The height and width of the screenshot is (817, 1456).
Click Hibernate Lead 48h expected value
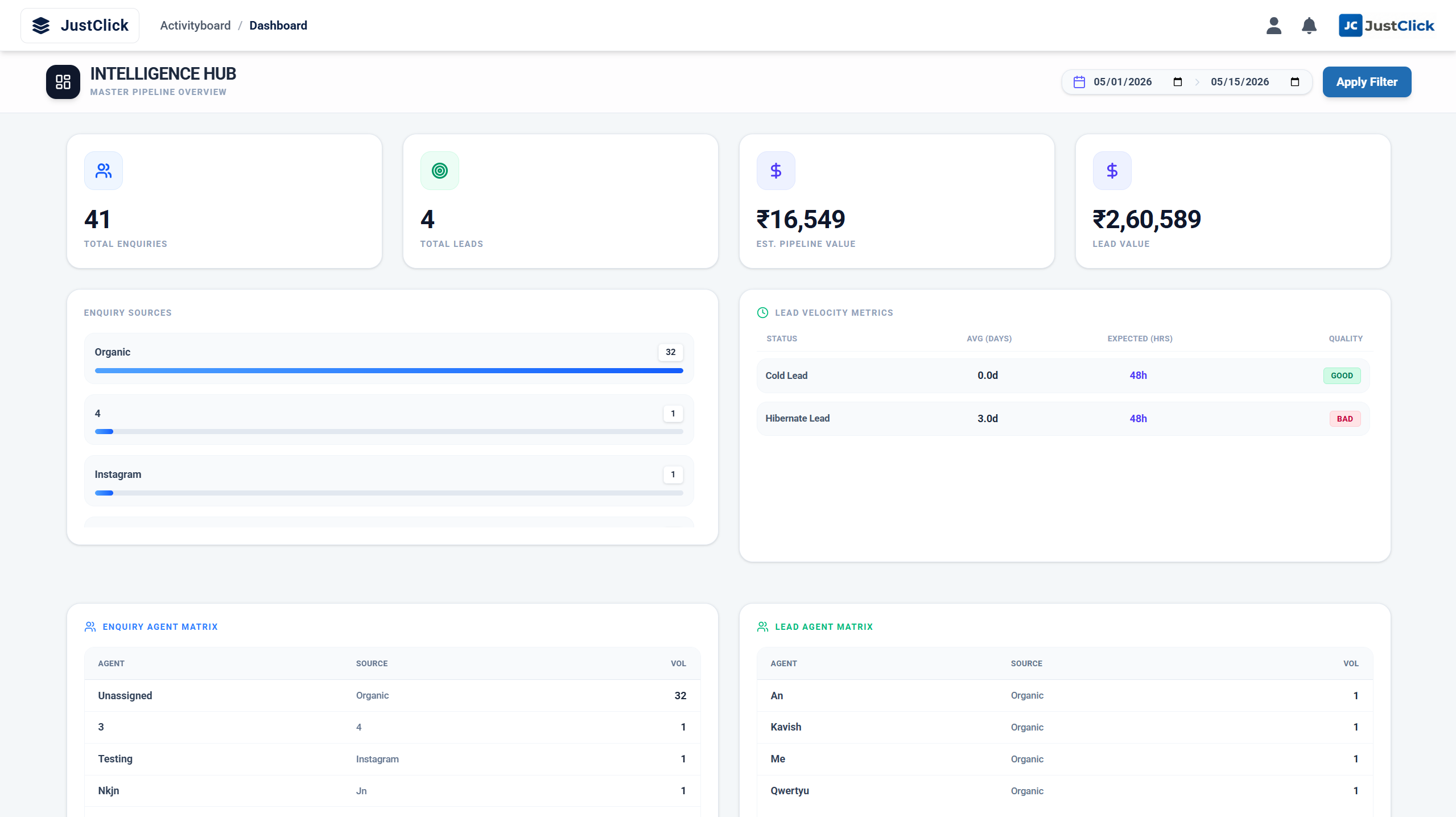(x=1138, y=419)
